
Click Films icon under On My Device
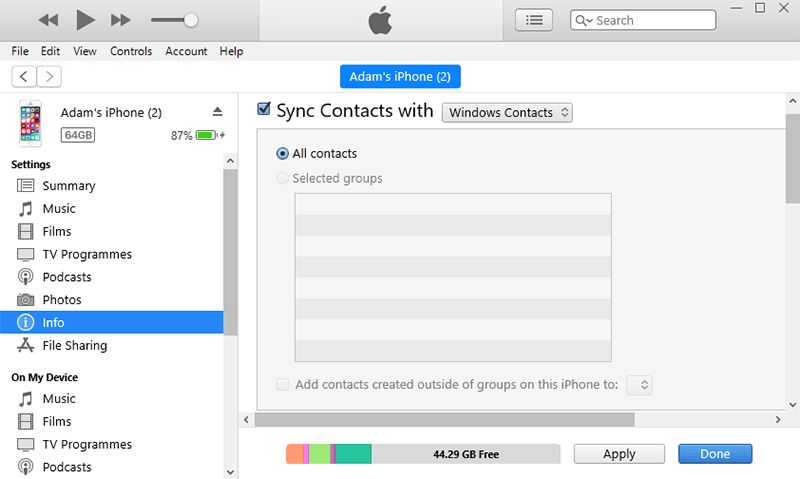tap(26, 421)
